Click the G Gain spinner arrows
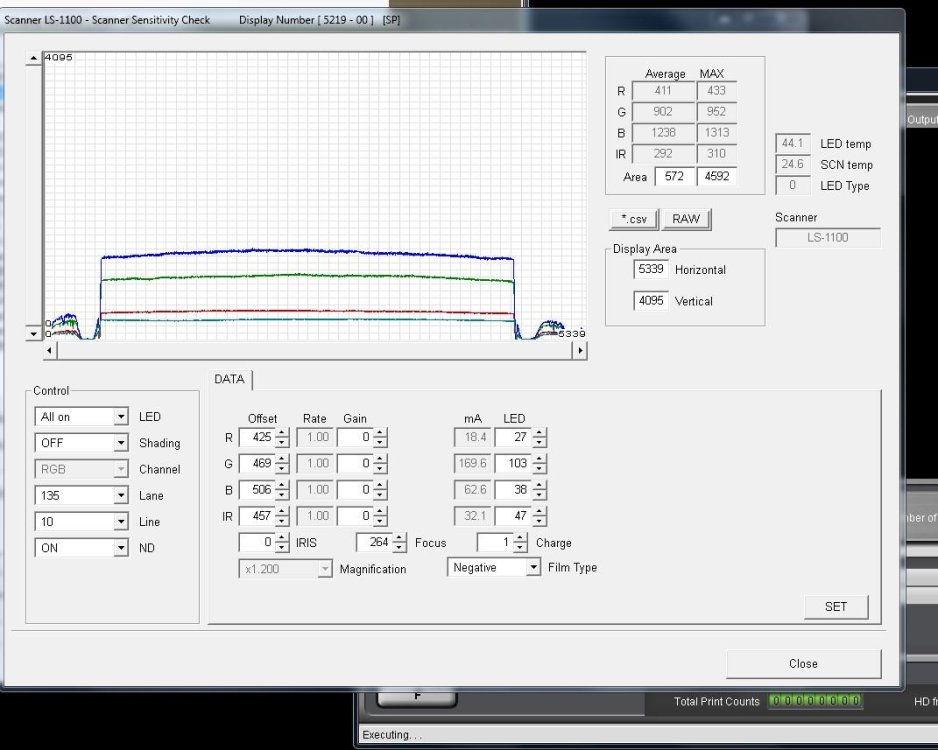 (x=380, y=464)
